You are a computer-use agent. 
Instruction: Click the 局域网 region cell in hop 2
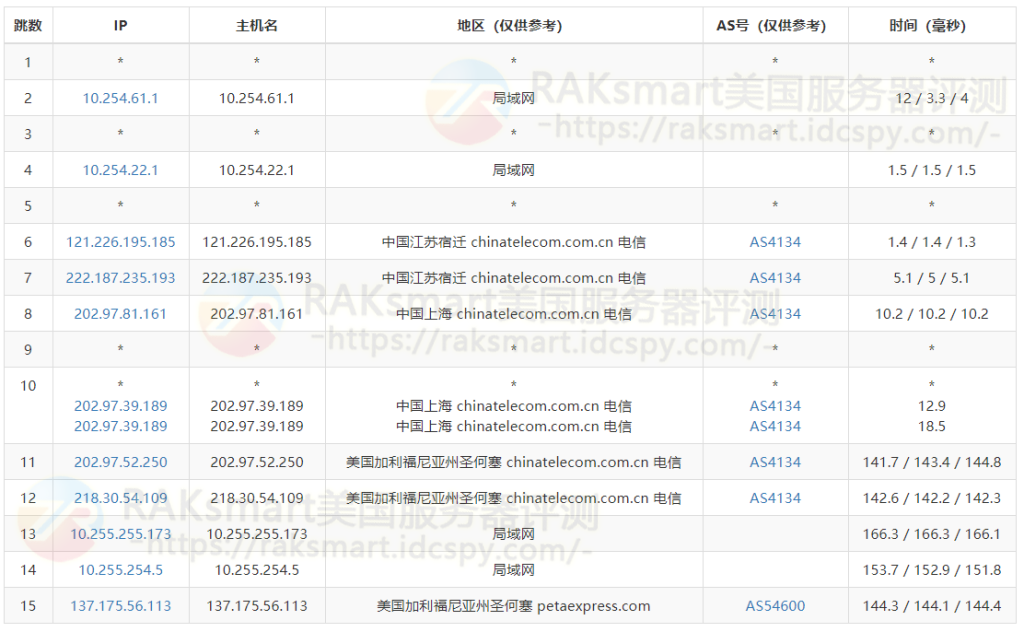click(x=513, y=98)
